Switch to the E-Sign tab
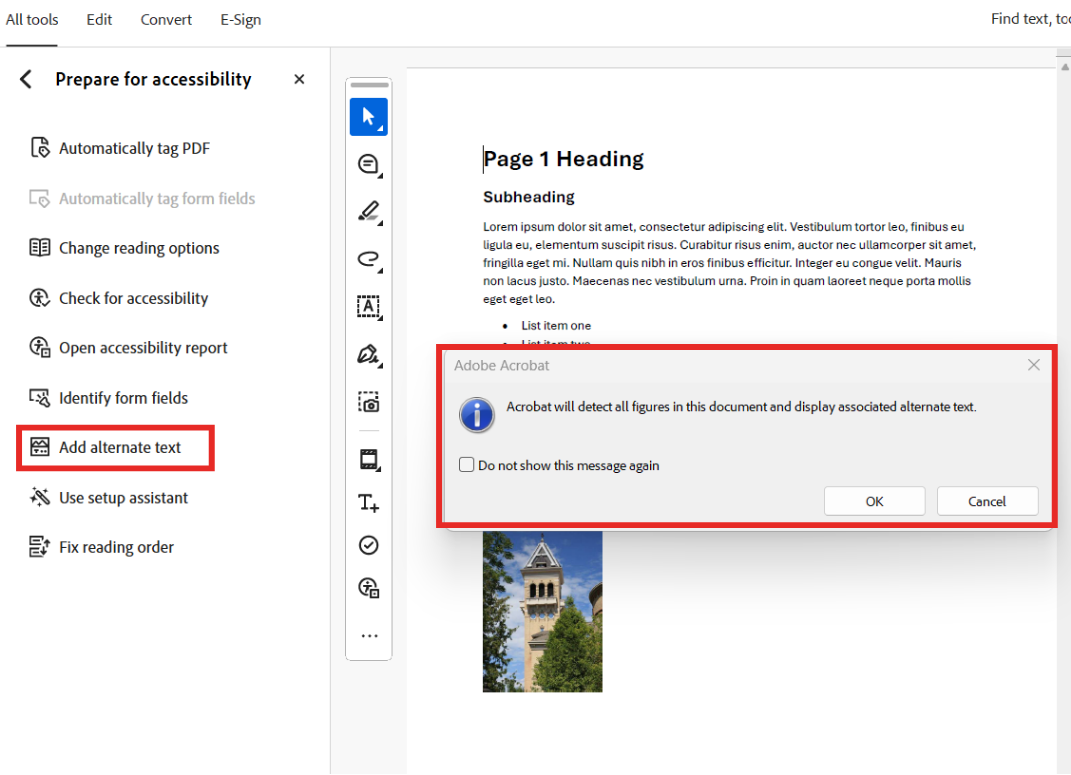This screenshot has width=1071, height=775. [240, 20]
